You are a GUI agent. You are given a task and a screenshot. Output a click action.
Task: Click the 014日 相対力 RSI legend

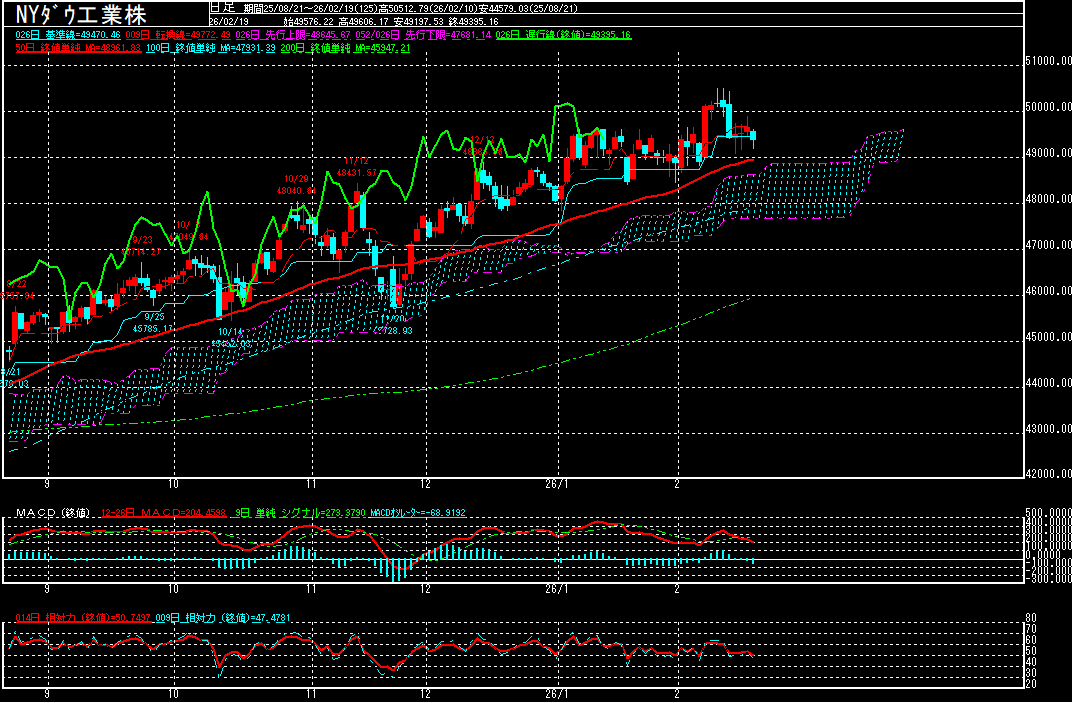coord(87,618)
